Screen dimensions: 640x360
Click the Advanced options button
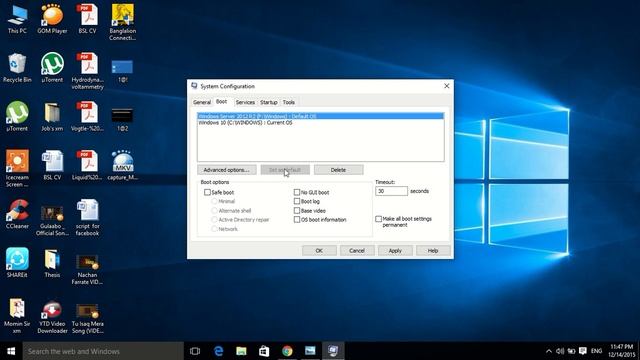point(227,170)
